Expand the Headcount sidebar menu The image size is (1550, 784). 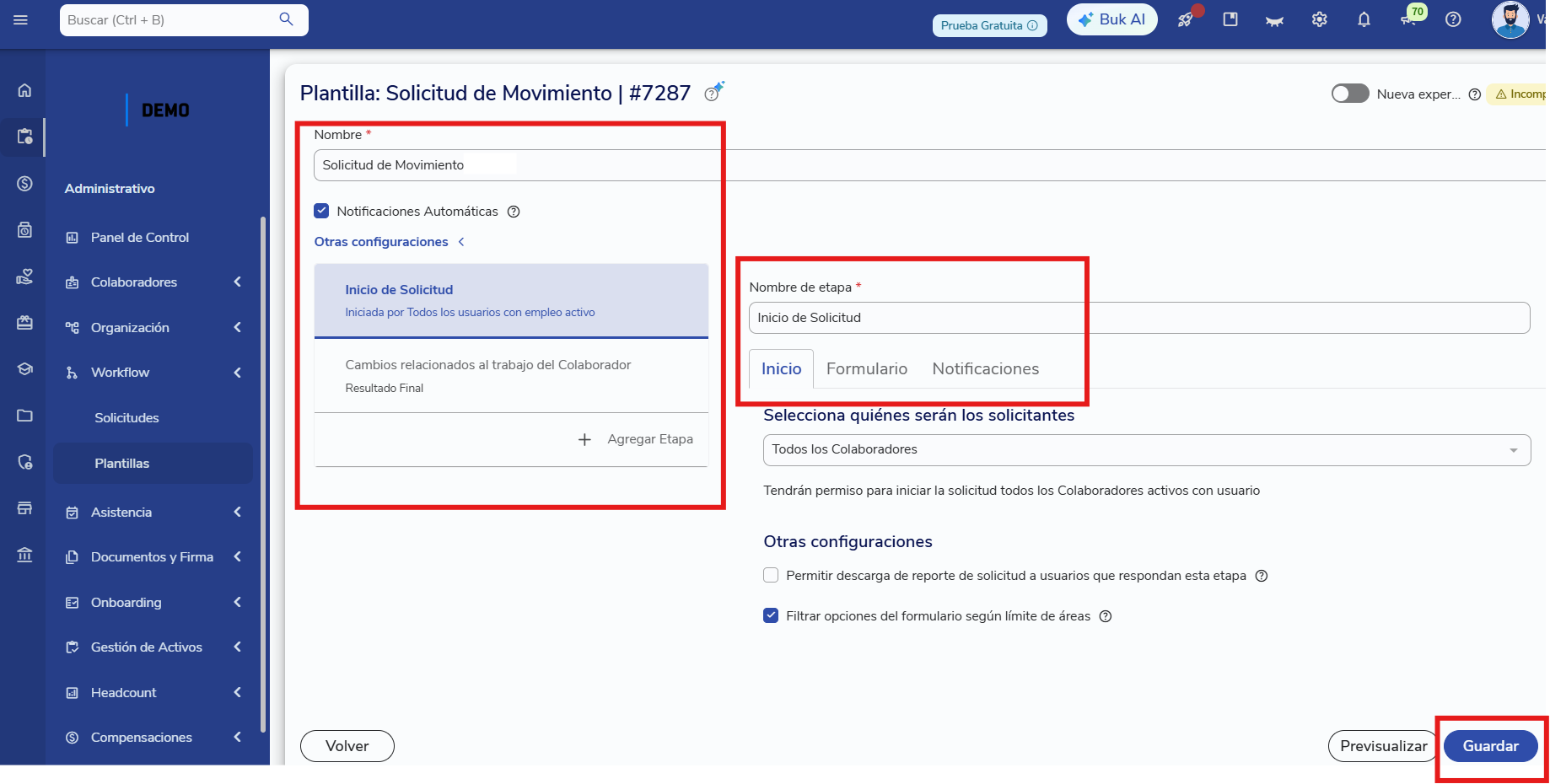pos(153,693)
